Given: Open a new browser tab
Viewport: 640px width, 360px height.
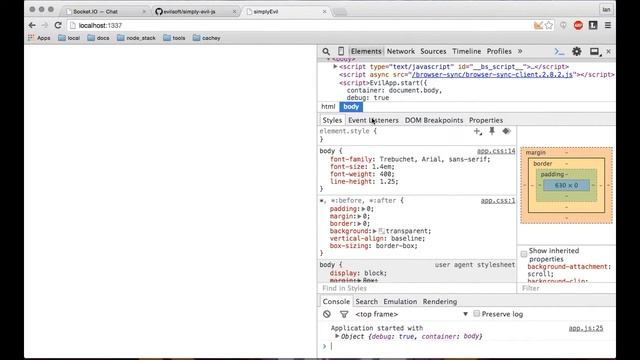Looking at the screenshot, I should (x=340, y=12).
